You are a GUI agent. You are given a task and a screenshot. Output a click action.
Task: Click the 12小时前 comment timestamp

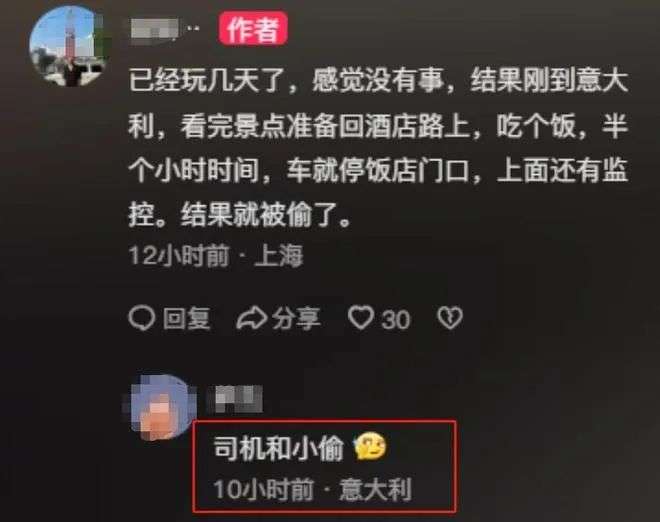(x=179, y=255)
